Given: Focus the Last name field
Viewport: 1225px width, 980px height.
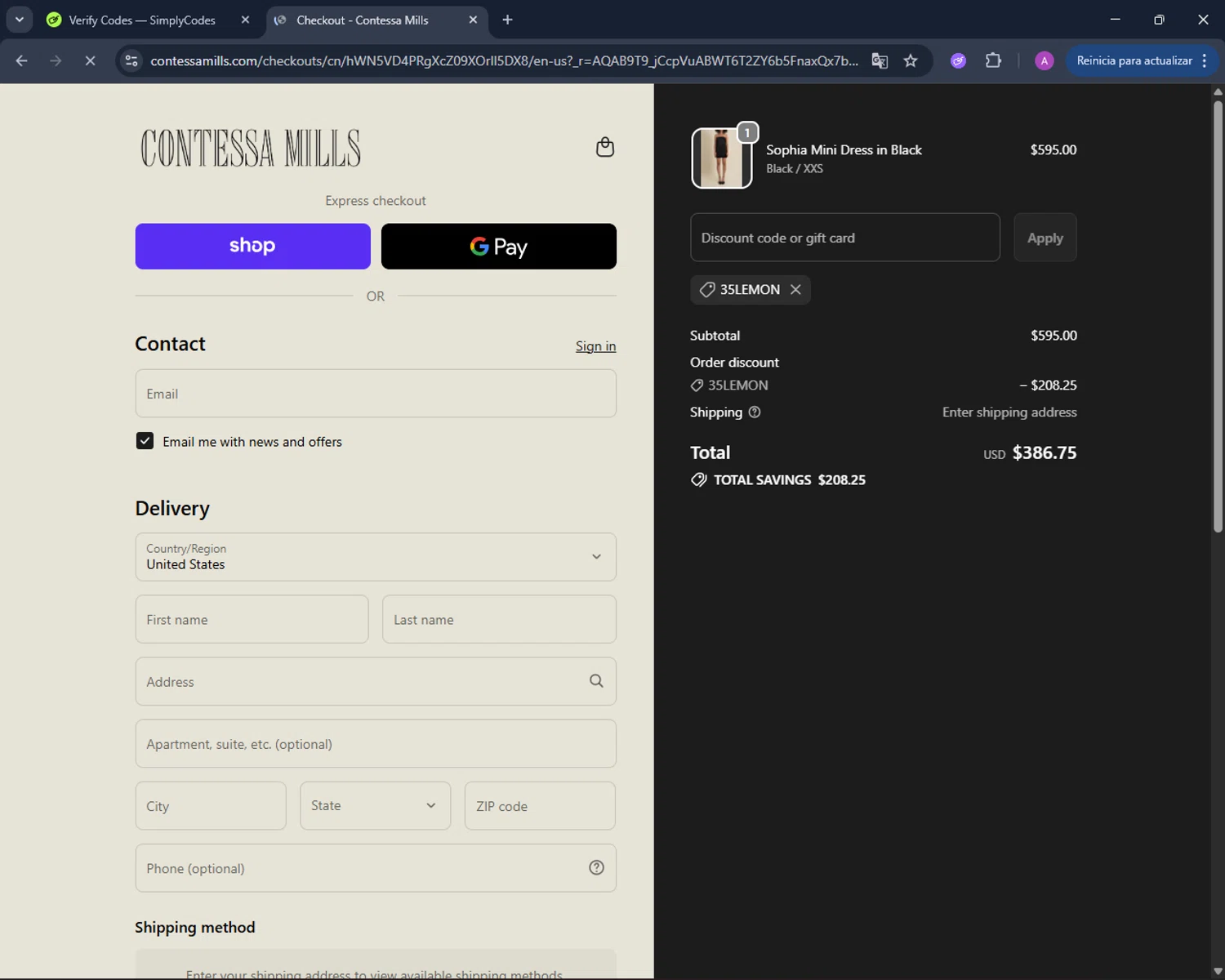Looking at the screenshot, I should tap(499, 619).
